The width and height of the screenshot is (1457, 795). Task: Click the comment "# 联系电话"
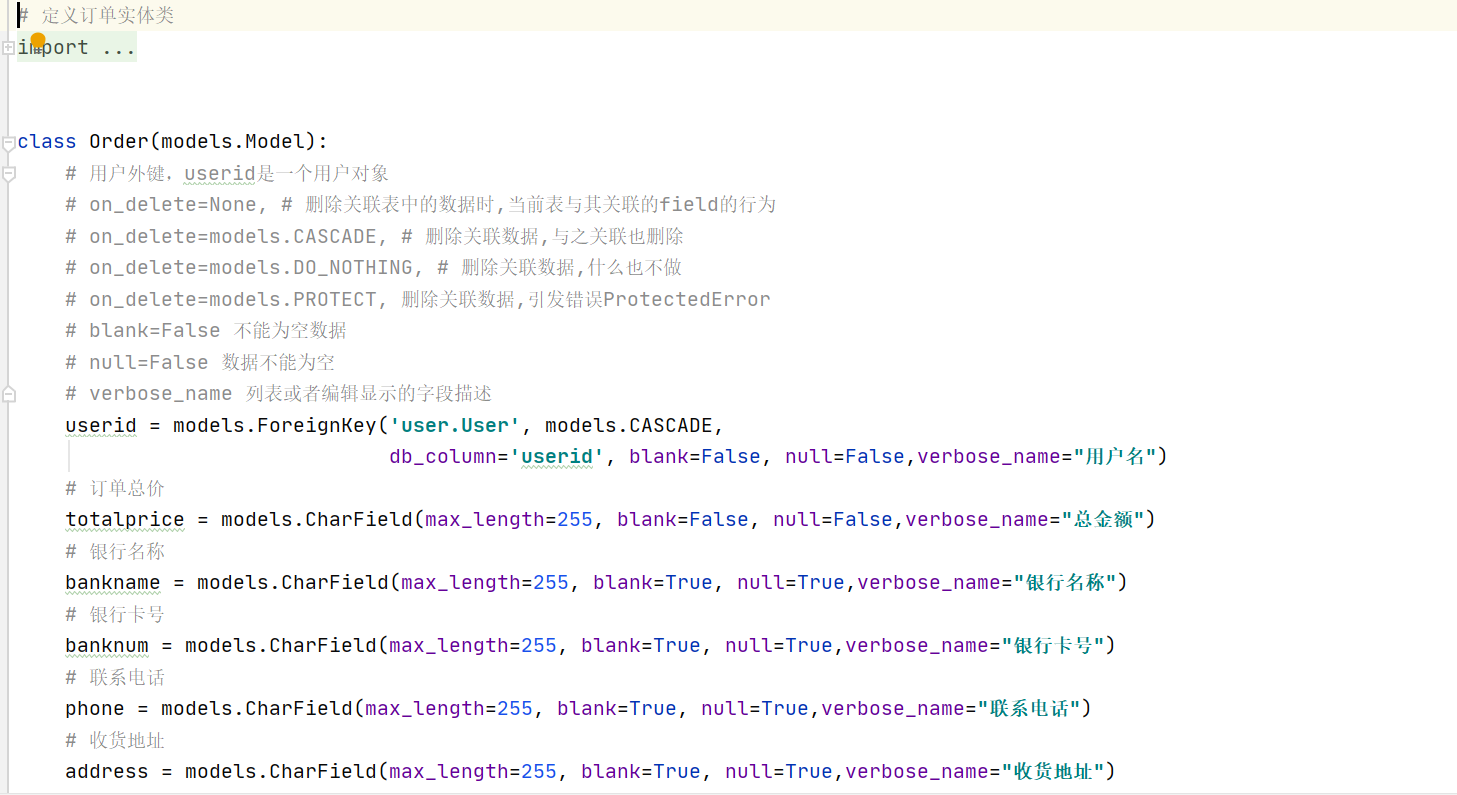coord(115,677)
